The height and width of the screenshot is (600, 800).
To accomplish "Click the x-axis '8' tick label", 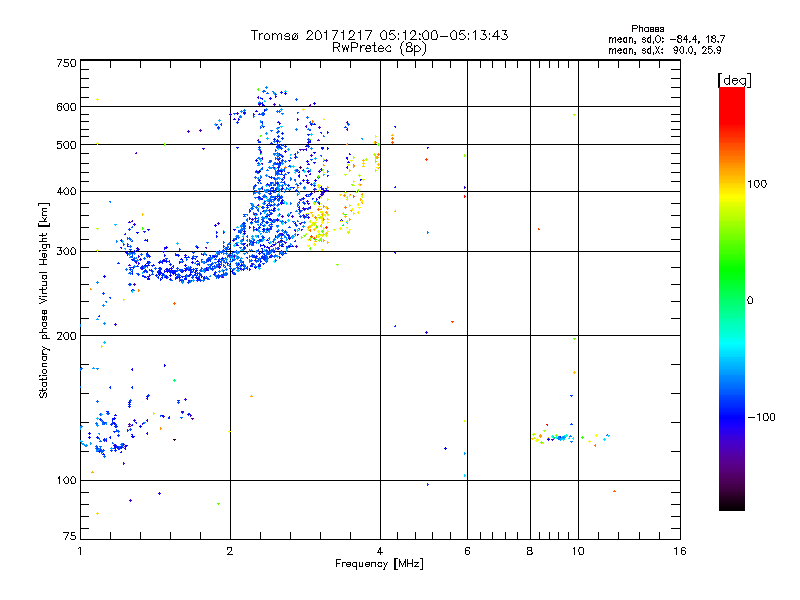I will 530,551.
